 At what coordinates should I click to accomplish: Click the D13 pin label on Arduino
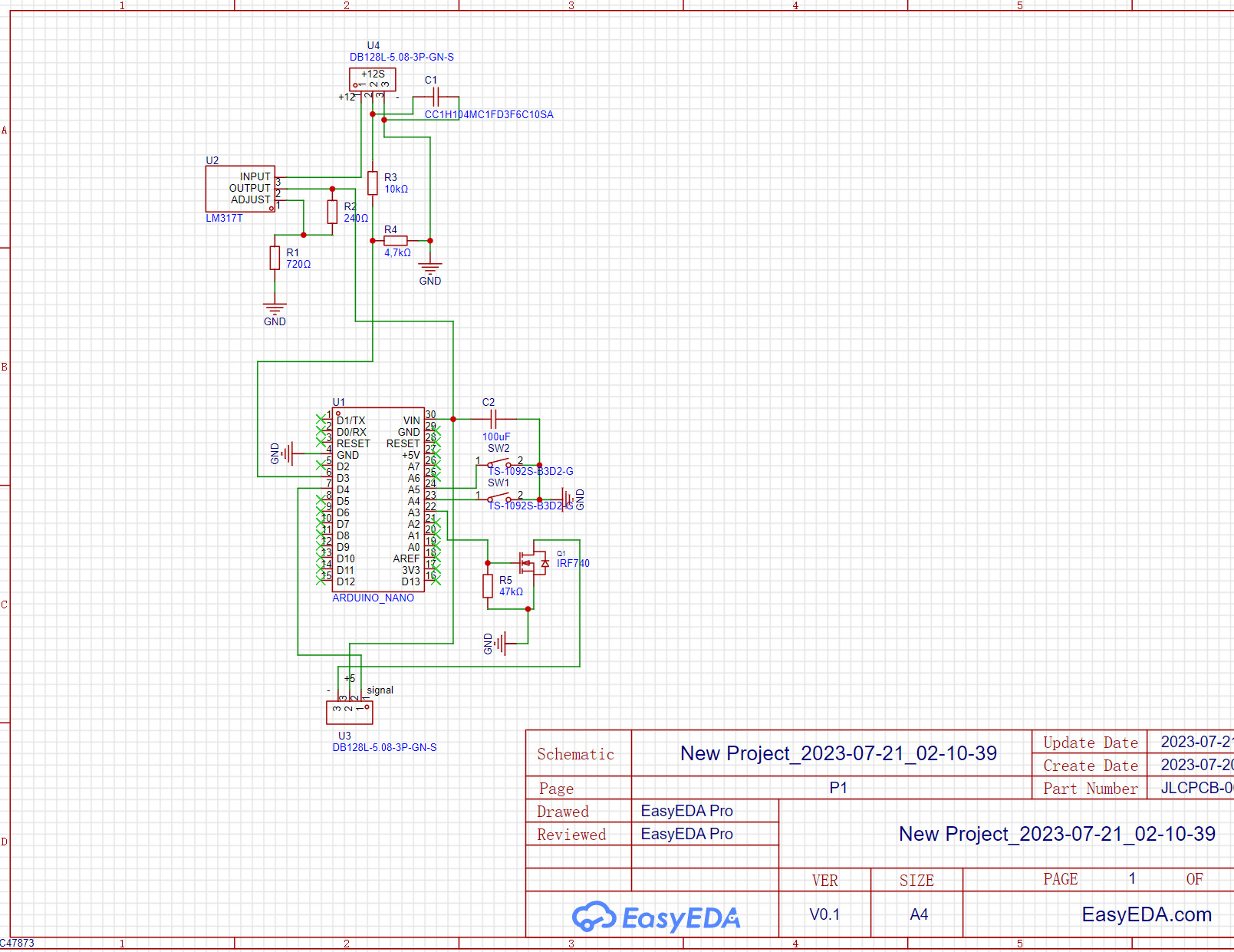(411, 581)
